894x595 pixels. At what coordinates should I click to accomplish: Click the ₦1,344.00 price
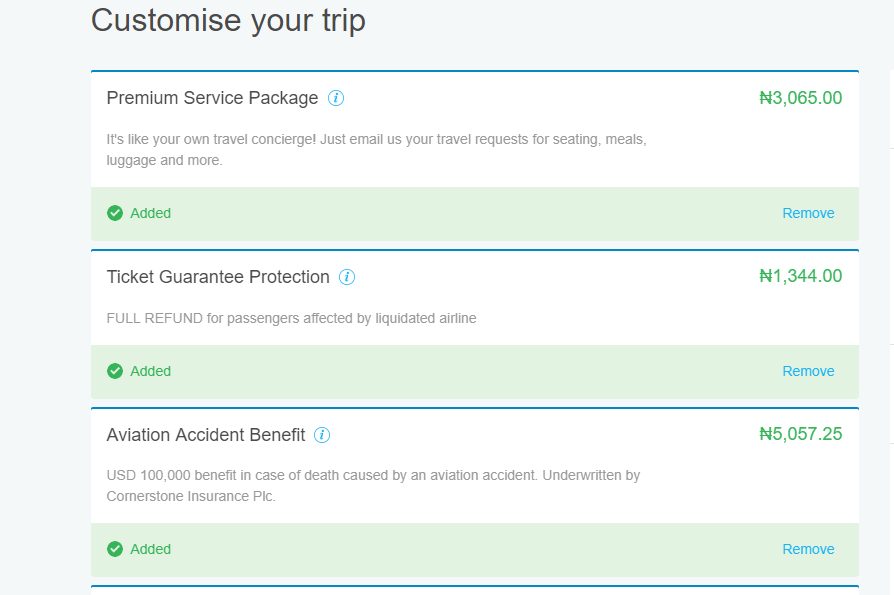(800, 276)
